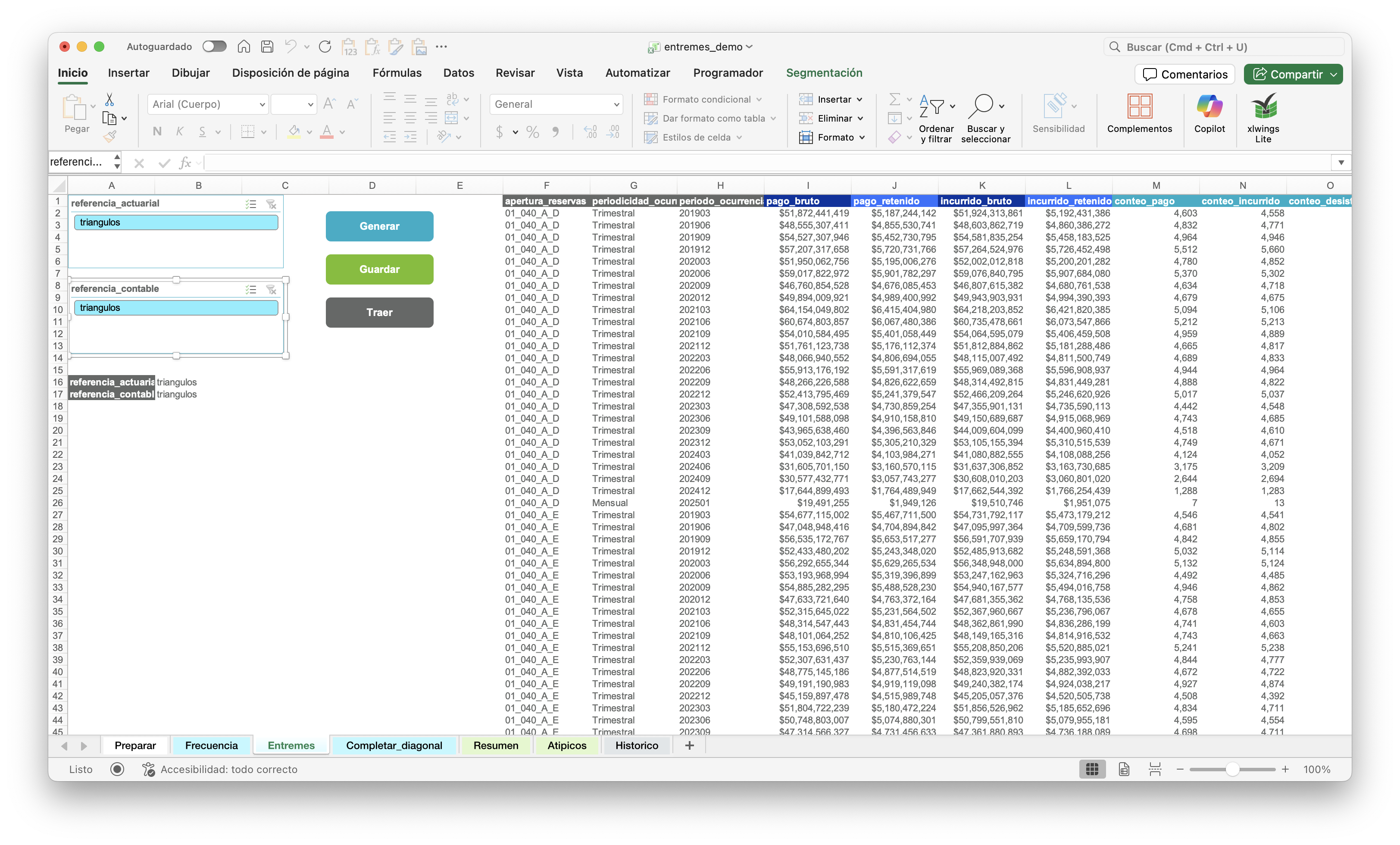The width and height of the screenshot is (1400, 845).
Task: Click the increase decimal icon
Action: 591,132
